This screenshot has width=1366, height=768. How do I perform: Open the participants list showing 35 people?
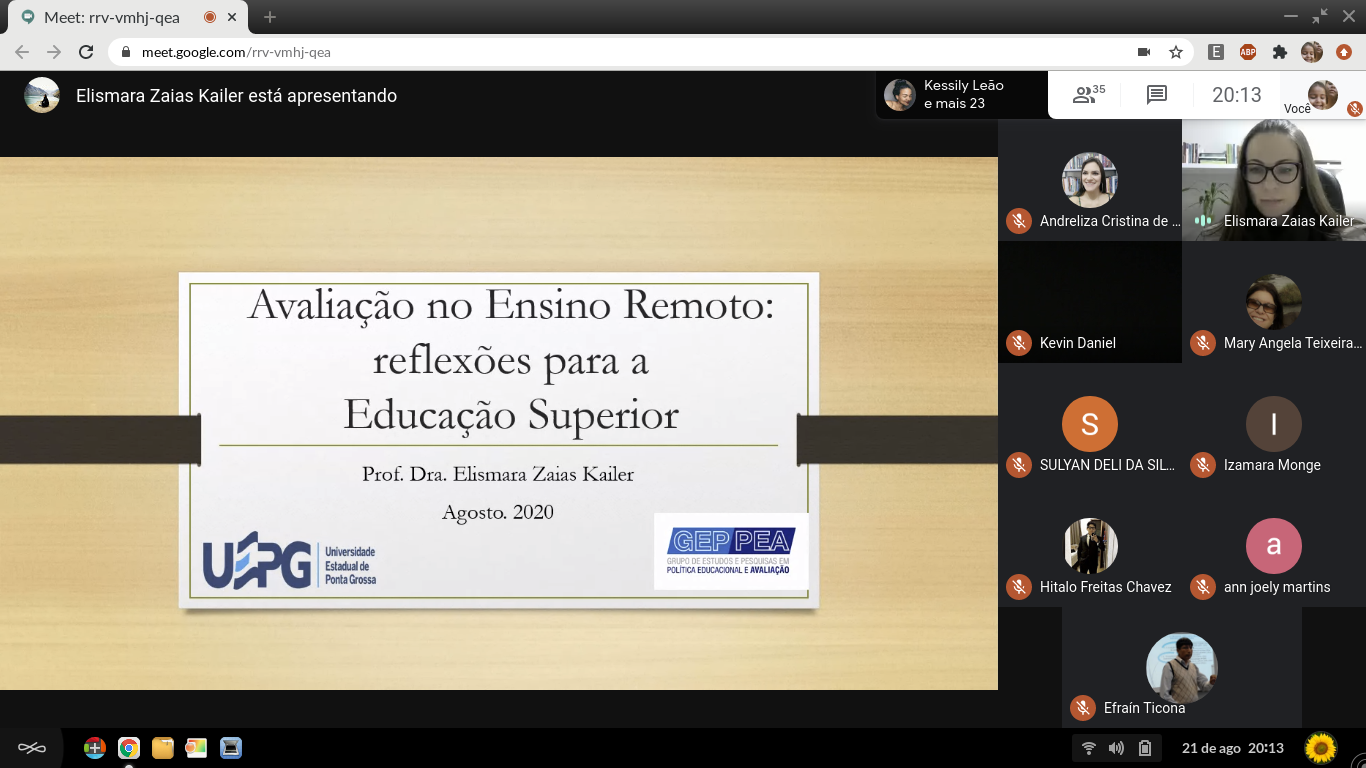[x=1088, y=95]
